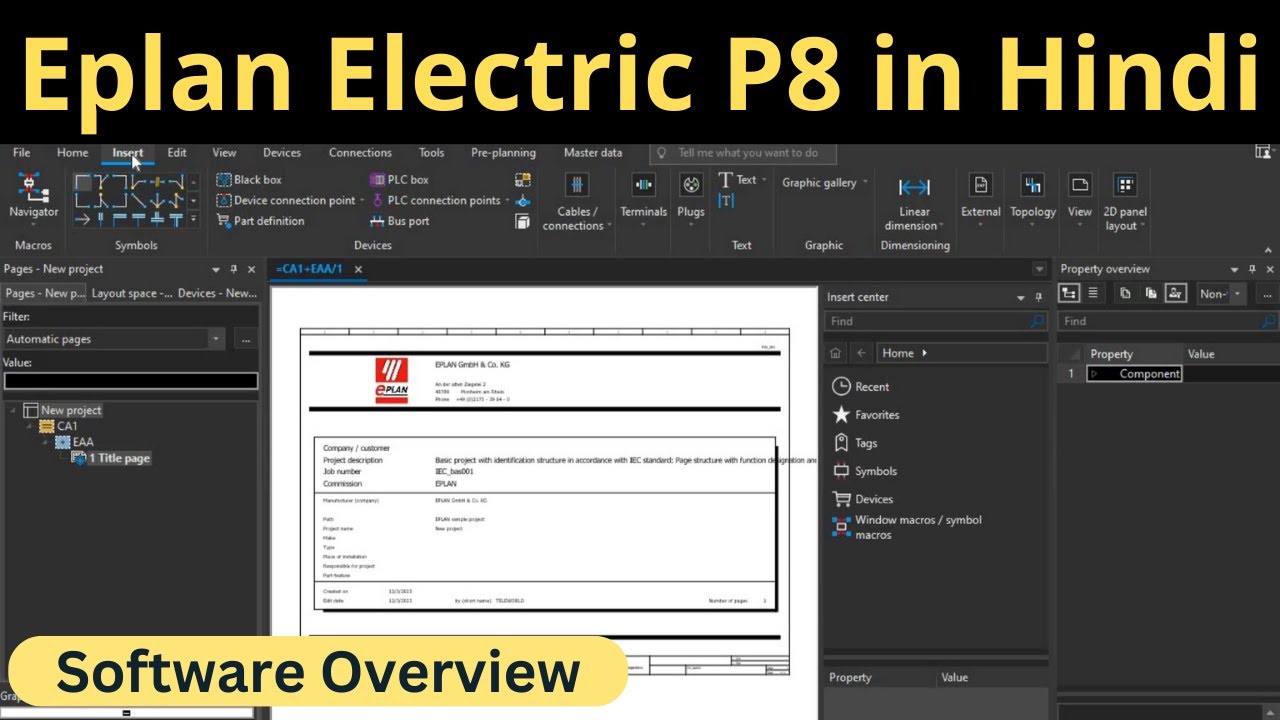Open the document tab list dropdown
The image size is (1280, 720).
point(1039,269)
